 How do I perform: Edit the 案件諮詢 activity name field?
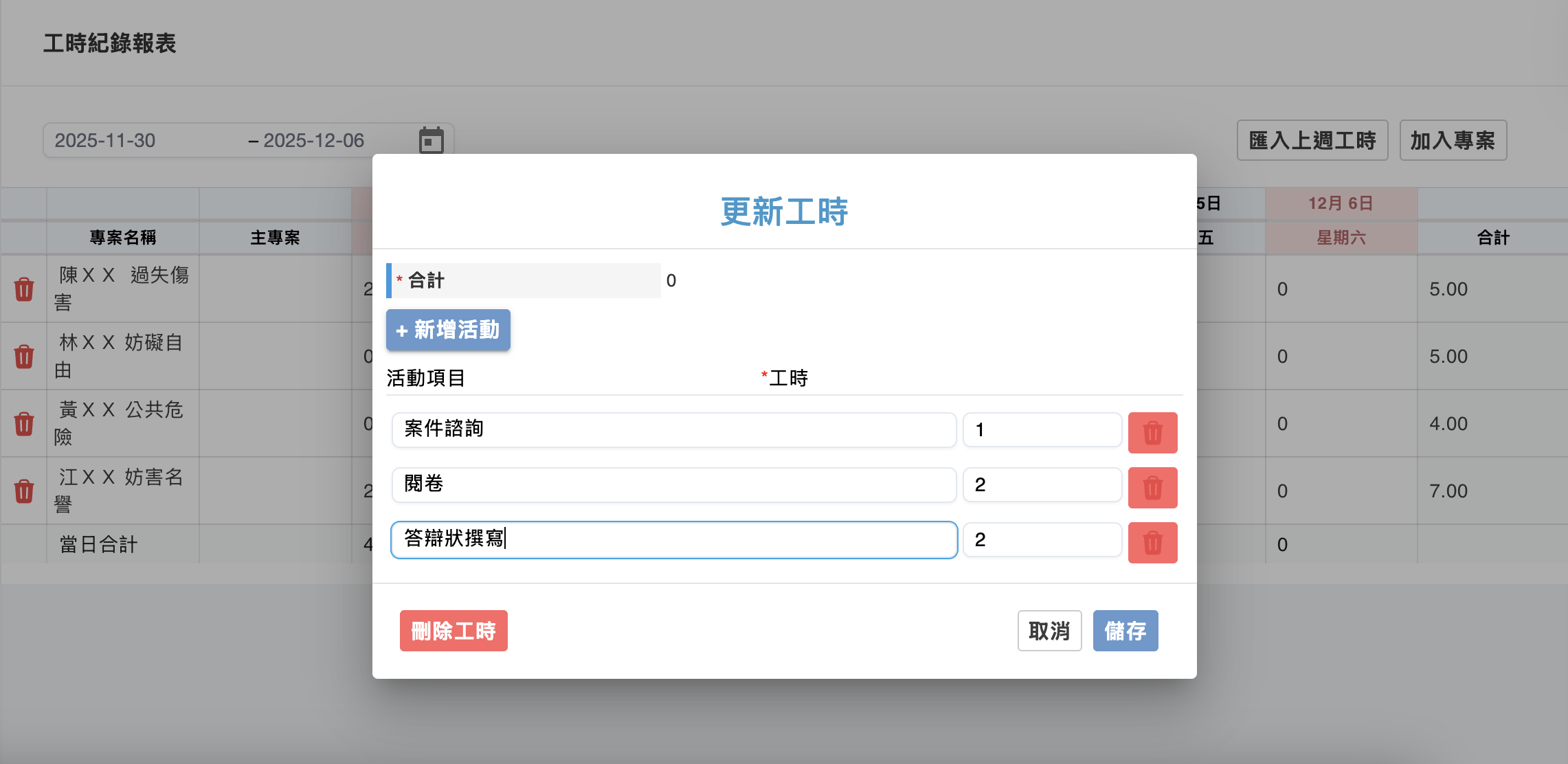[673, 429]
